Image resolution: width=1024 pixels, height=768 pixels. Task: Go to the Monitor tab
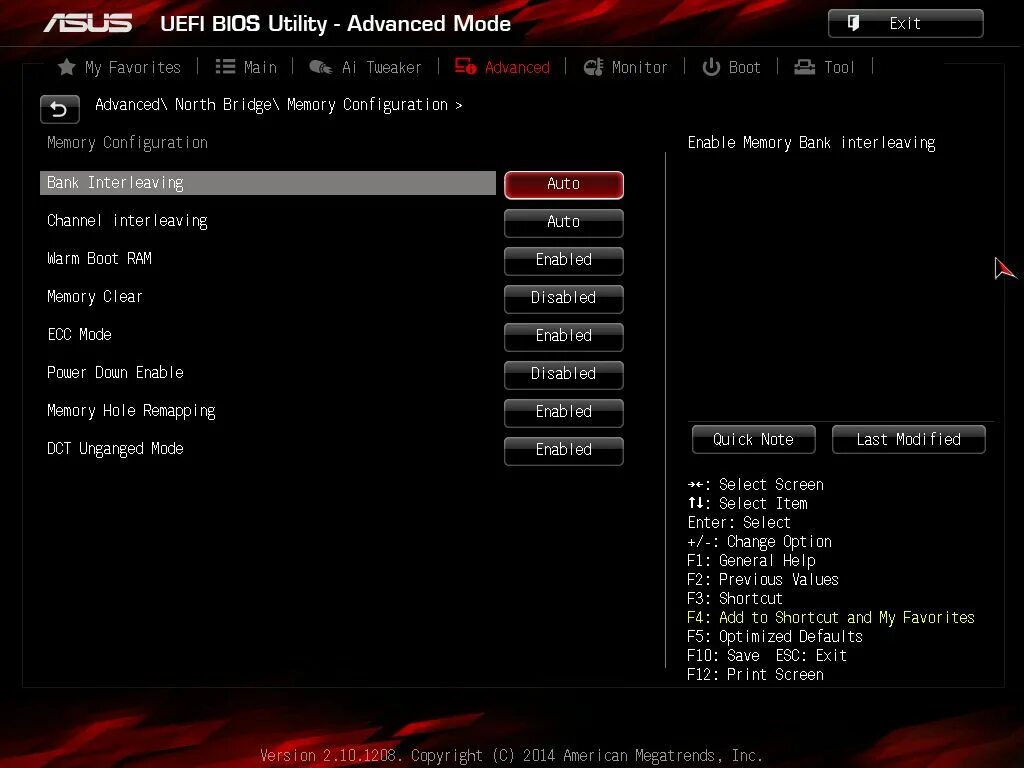click(x=626, y=67)
